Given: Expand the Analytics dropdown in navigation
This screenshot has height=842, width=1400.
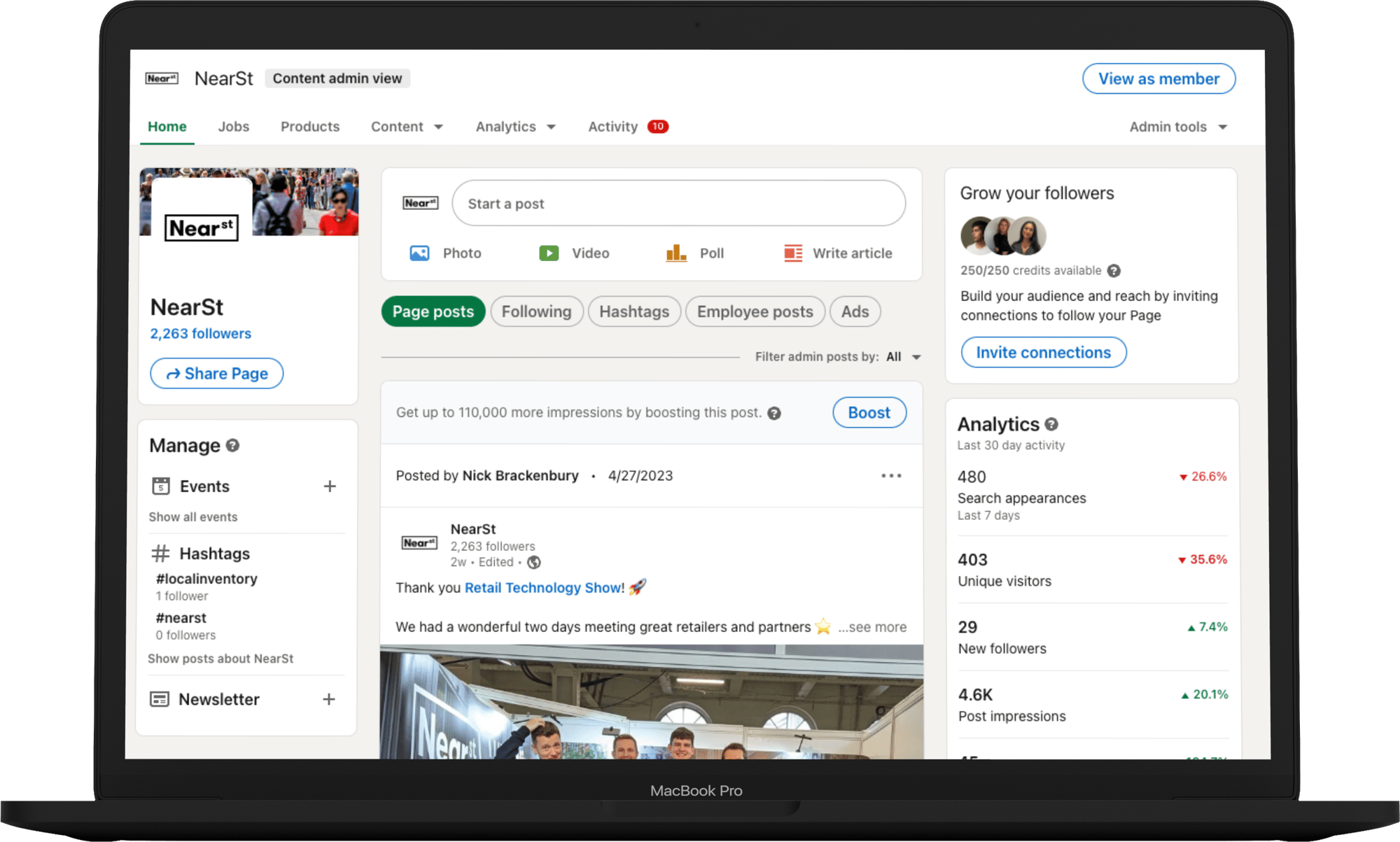Looking at the screenshot, I should point(516,127).
